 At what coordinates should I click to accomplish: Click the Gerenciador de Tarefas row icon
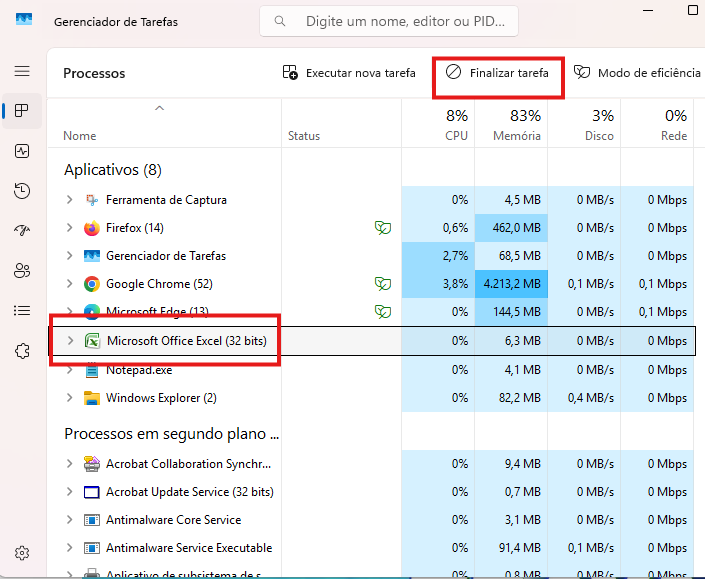click(x=92, y=256)
